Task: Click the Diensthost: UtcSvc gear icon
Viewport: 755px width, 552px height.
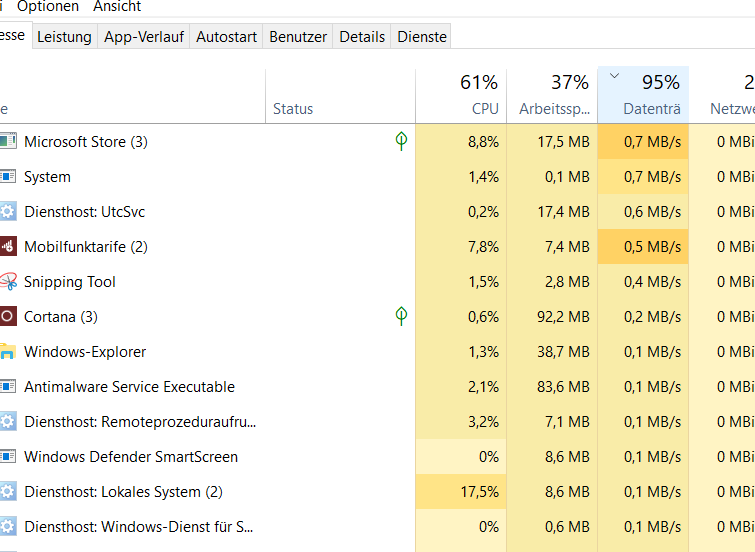Action: pyautogui.click(x=8, y=211)
